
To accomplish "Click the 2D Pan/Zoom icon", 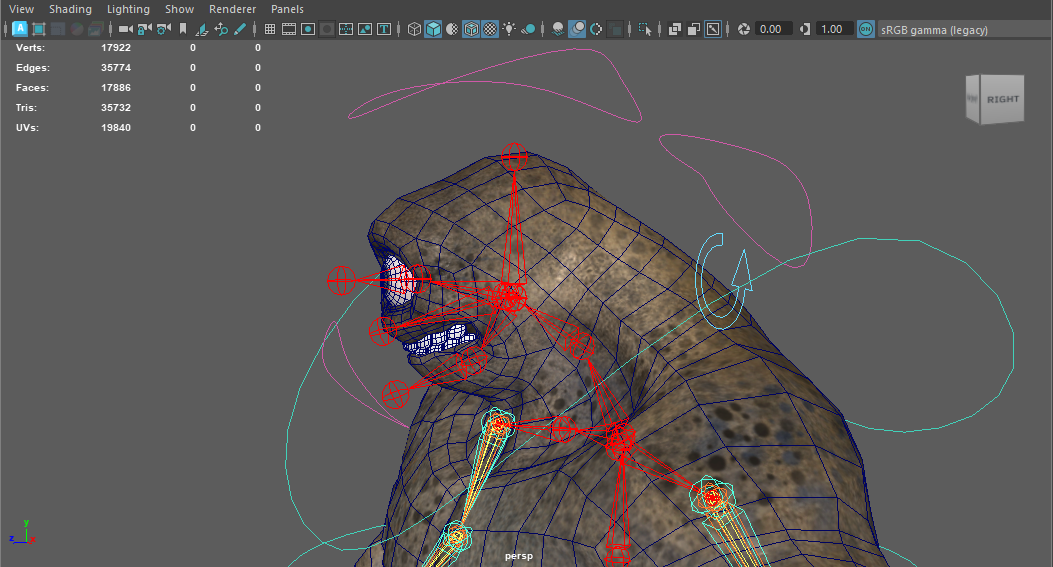I will point(221,29).
